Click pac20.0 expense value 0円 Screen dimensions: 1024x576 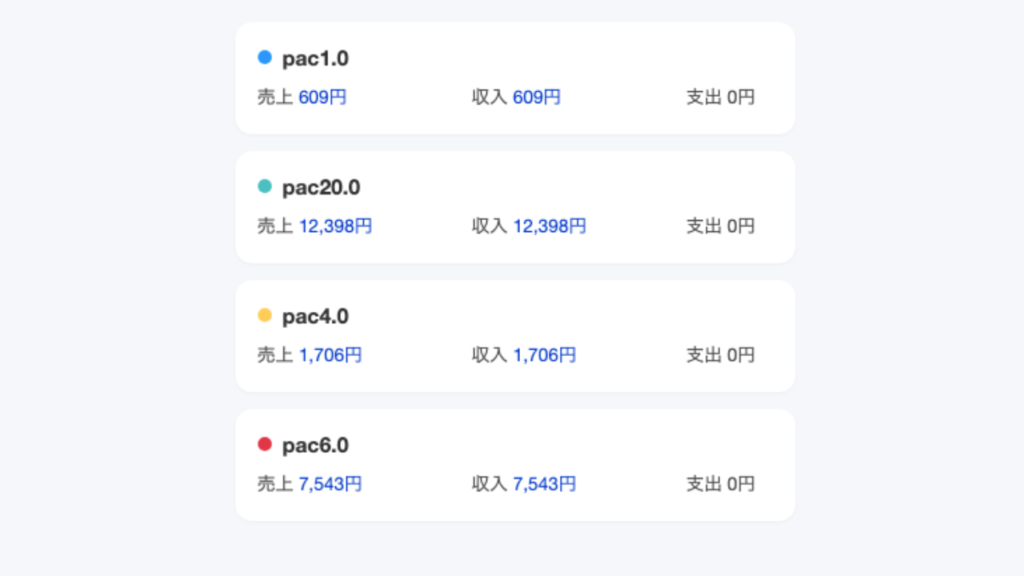(741, 226)
